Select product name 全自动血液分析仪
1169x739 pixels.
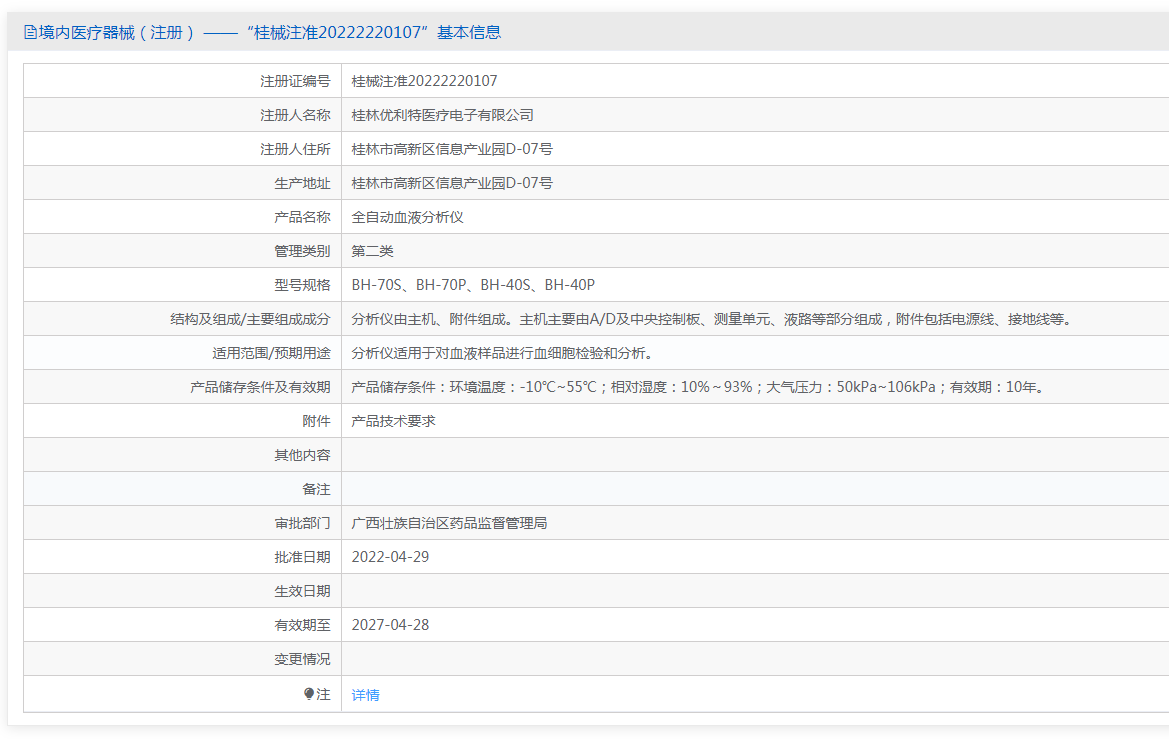[407, 217]
